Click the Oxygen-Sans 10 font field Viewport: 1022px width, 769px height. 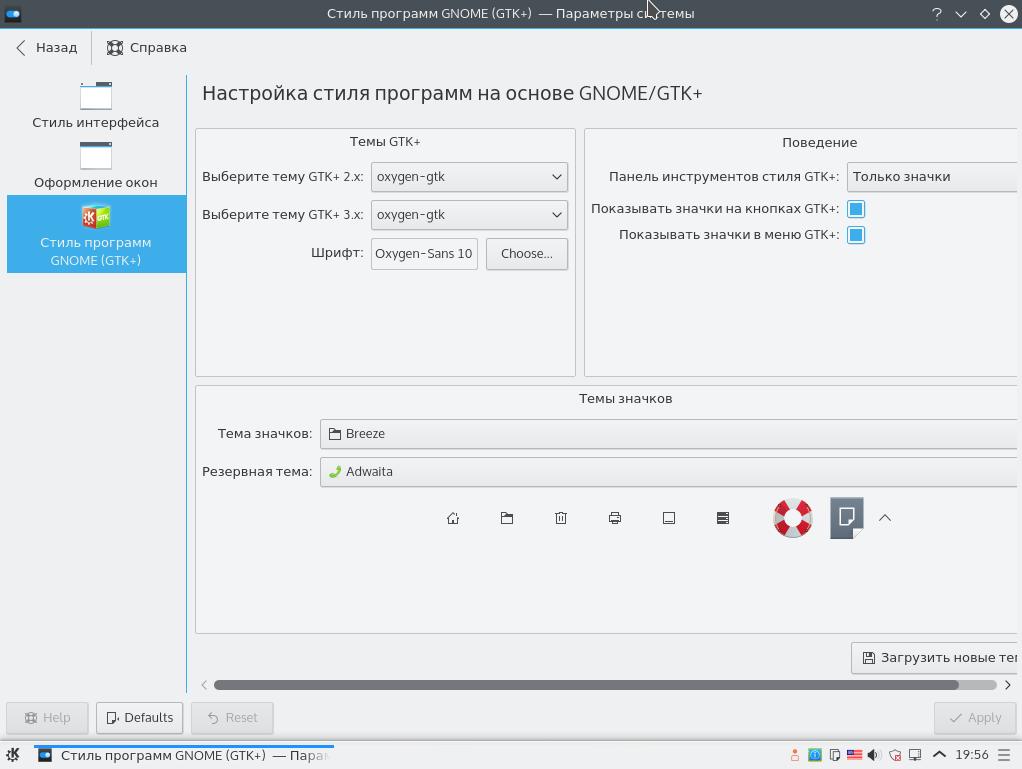pos(424,254)
